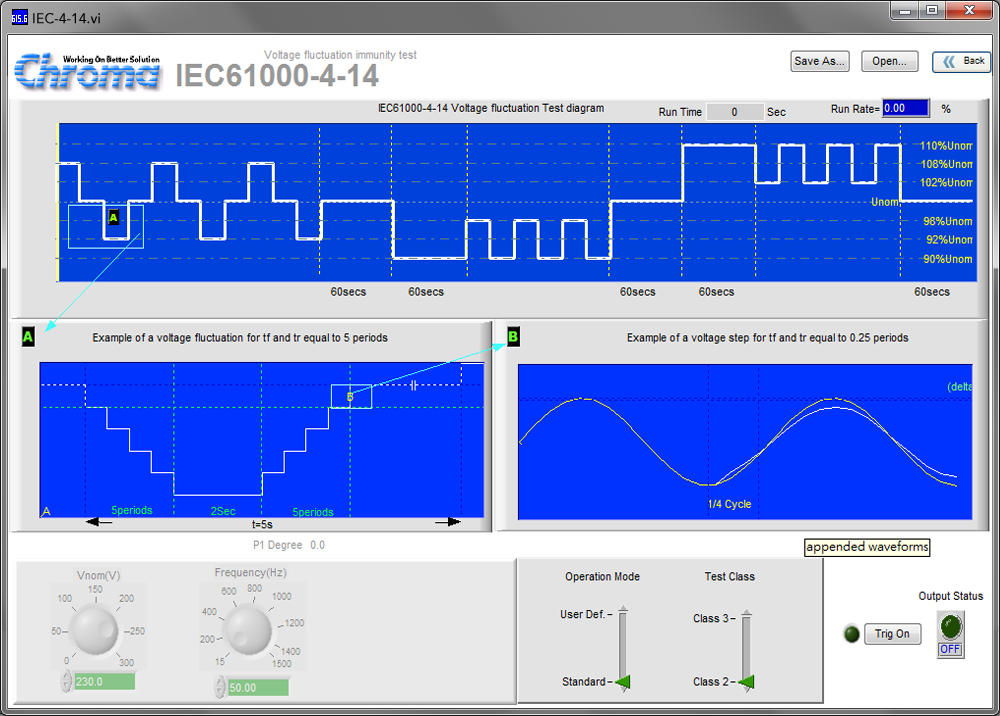Click the t=5s label below graph A
The image size is (1000, 716).
[x=262, y=524]
